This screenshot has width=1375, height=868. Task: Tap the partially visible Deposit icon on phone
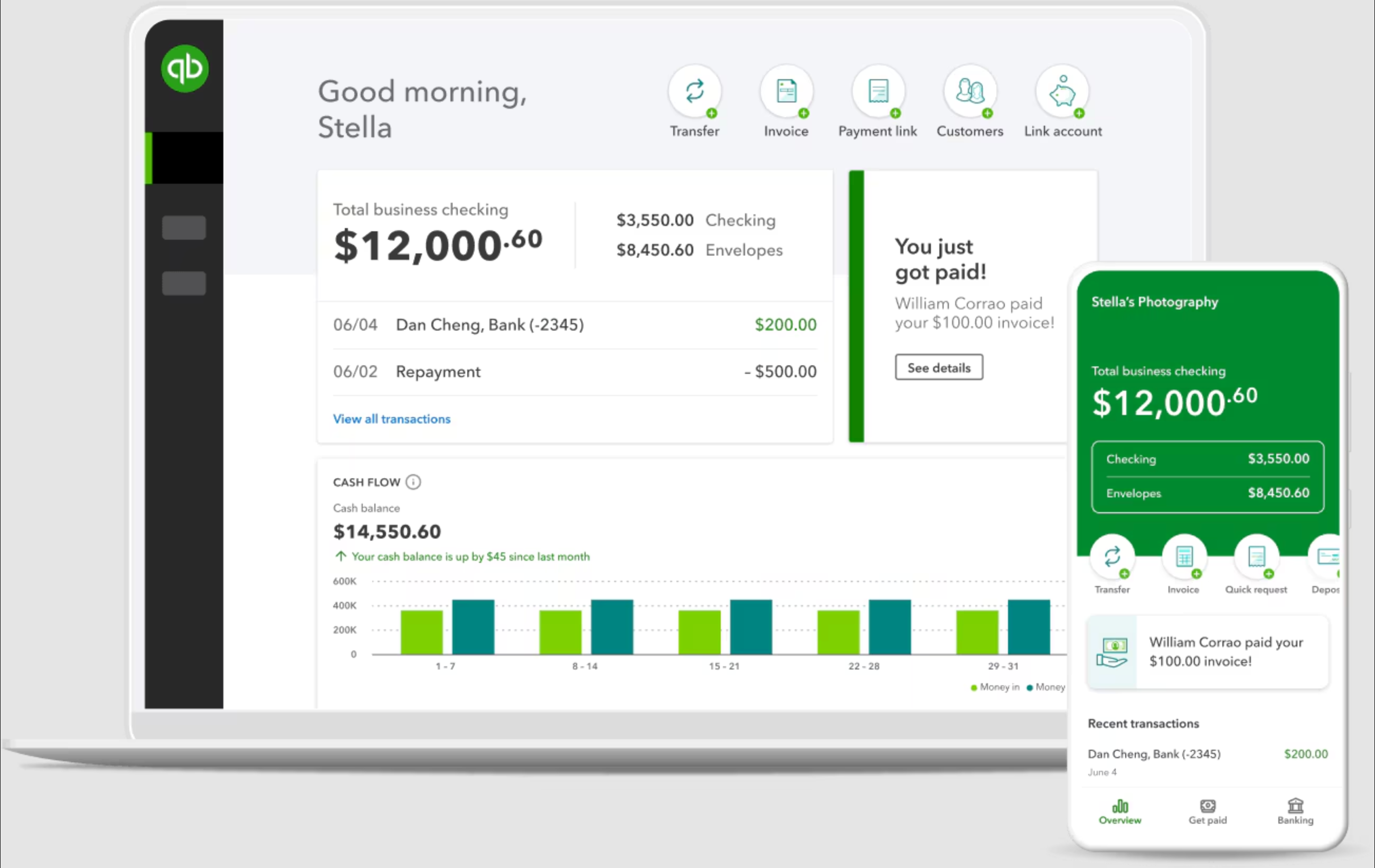[x=1325, y=557]
